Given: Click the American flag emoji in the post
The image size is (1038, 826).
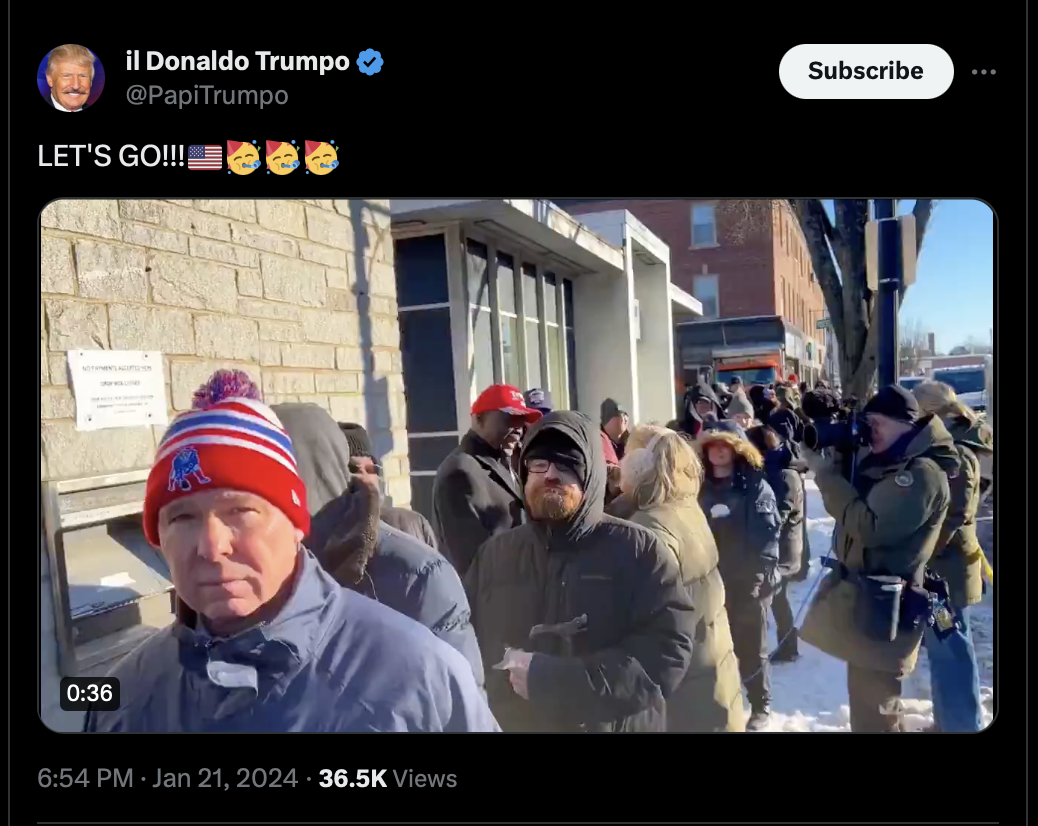Looking at the screenshot, I should [x=205, y=157].
